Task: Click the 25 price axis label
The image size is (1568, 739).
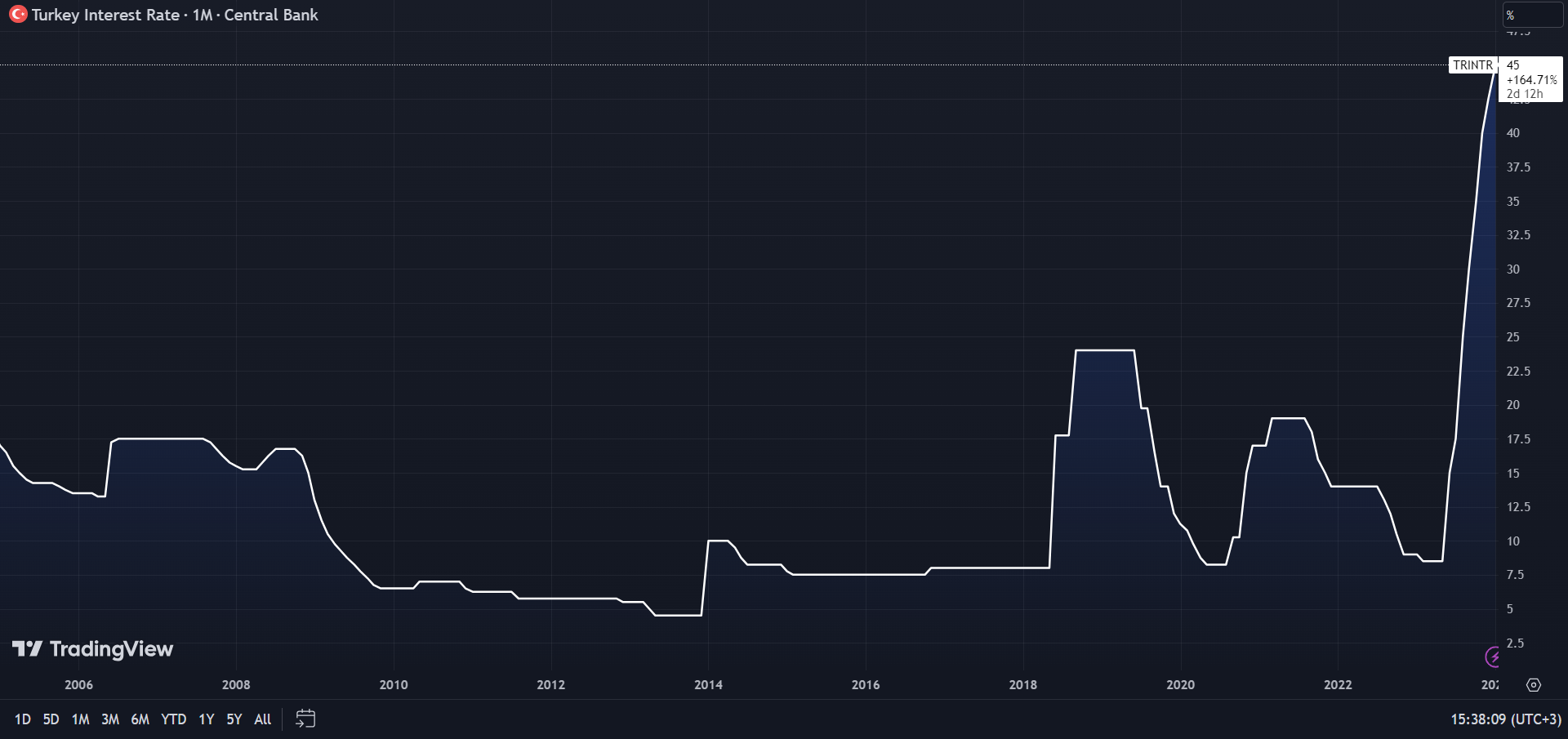Action: (1513, 337)
